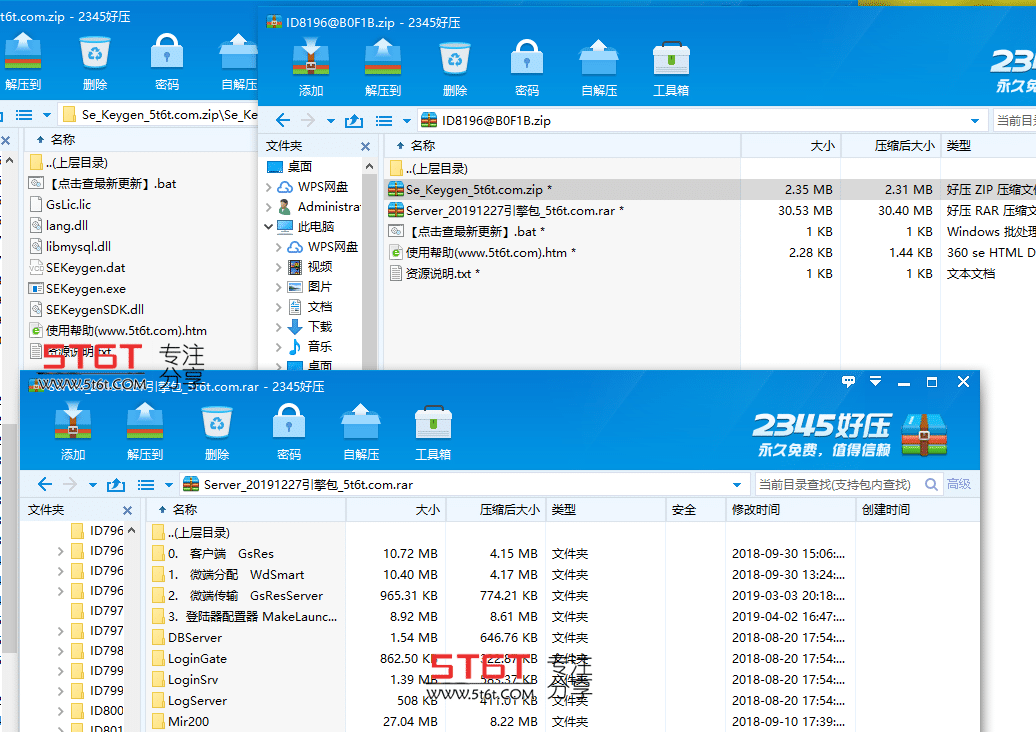Expand 图片 node in folder tree
This screenshot has width=1036, height=732.
point(279,287)
